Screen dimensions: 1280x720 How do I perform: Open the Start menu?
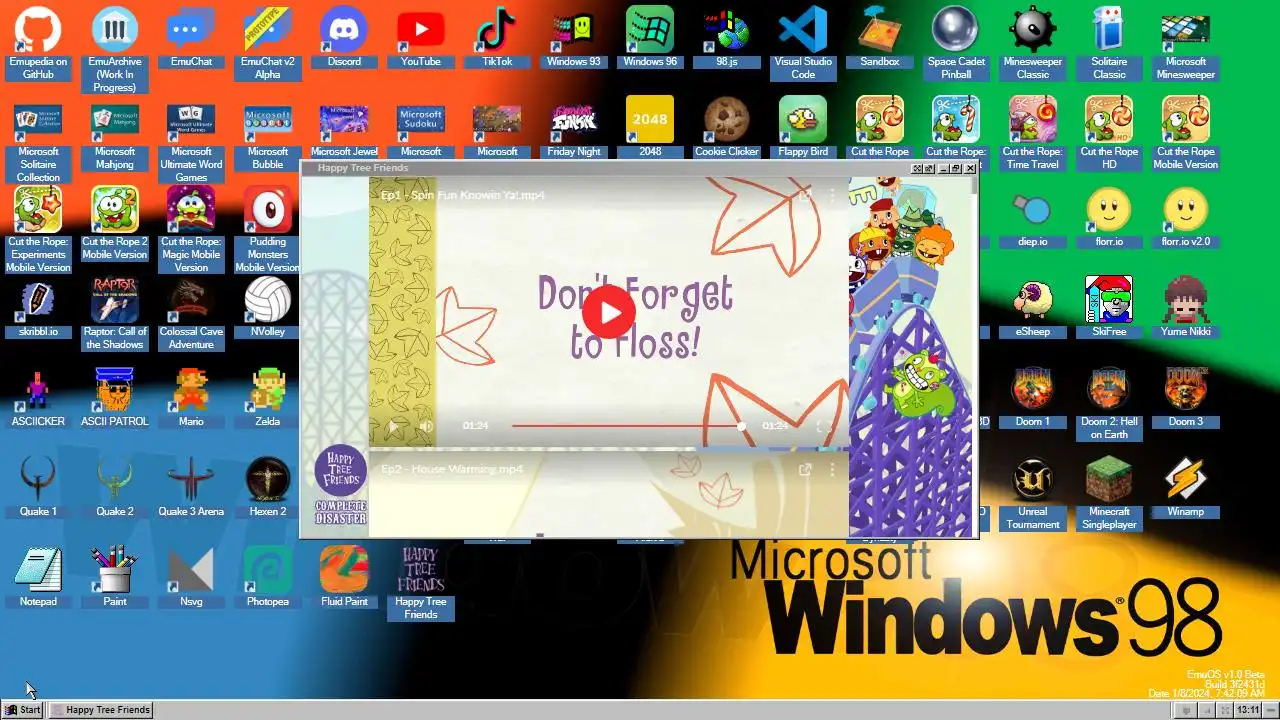click(23, 709)
